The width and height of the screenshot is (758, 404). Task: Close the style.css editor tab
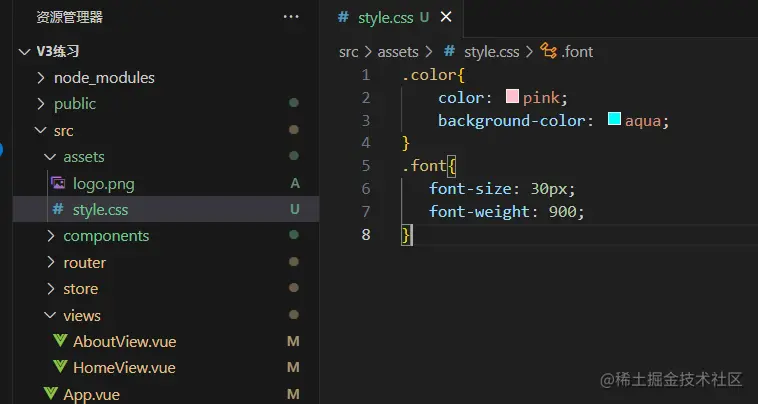[x=446, y=17]
